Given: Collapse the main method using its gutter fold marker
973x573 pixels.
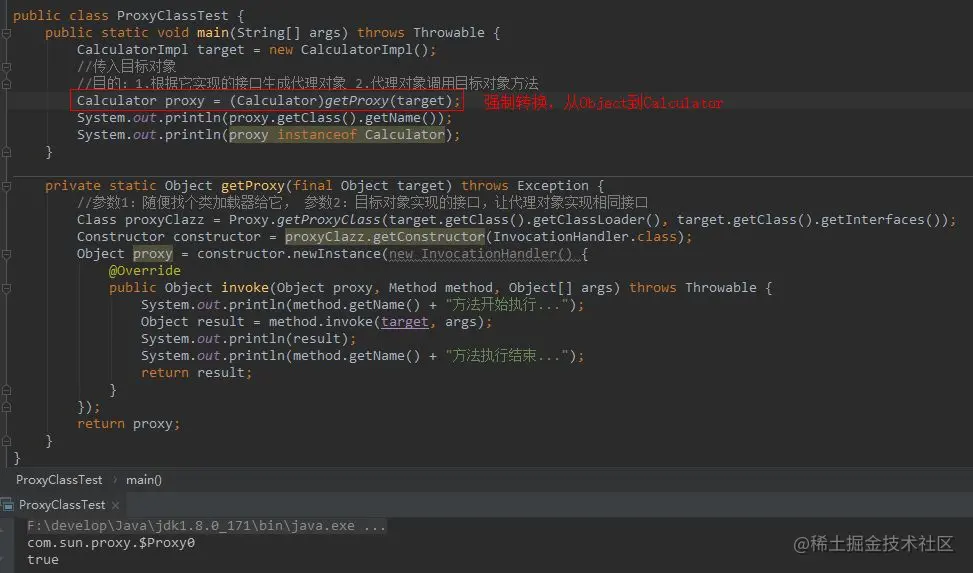Looking at the screenshot, I should click(6, 34).
